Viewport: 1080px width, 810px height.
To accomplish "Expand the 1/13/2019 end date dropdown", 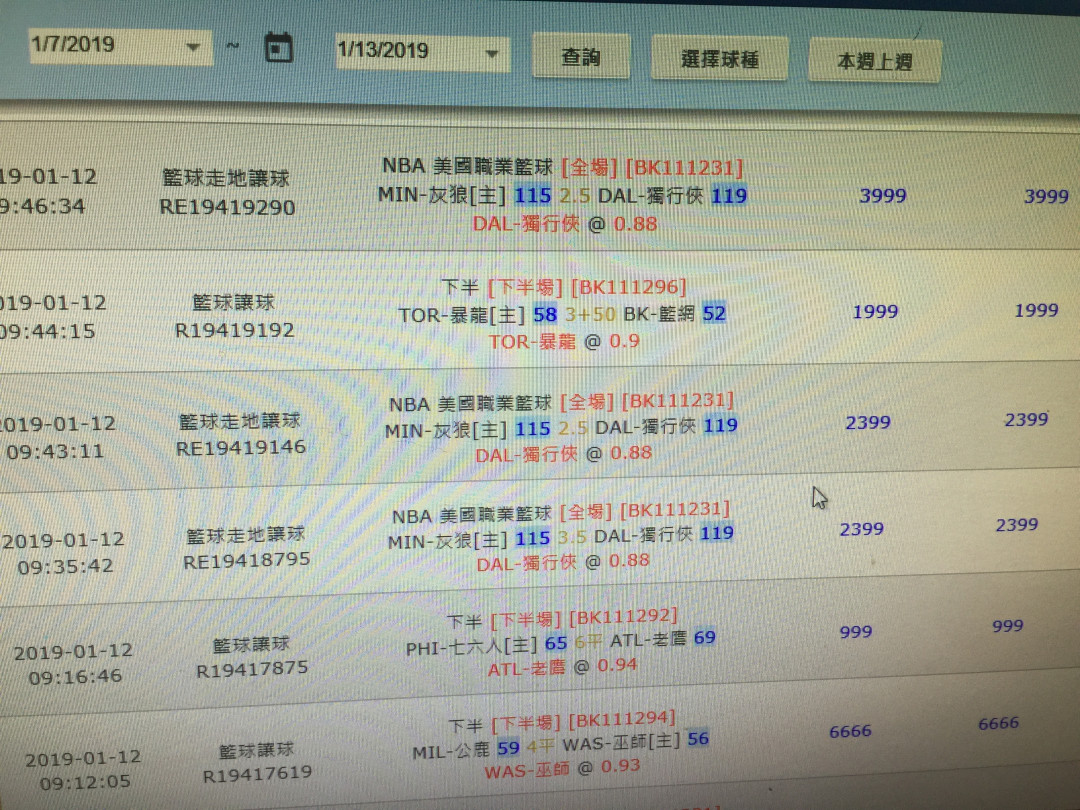I will tap(492, 53).
